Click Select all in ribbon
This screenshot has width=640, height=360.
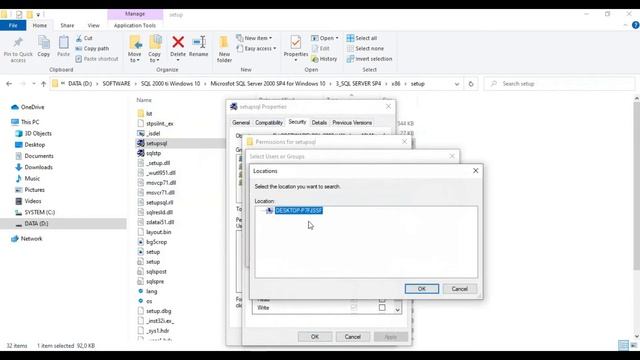click(362, 38)
